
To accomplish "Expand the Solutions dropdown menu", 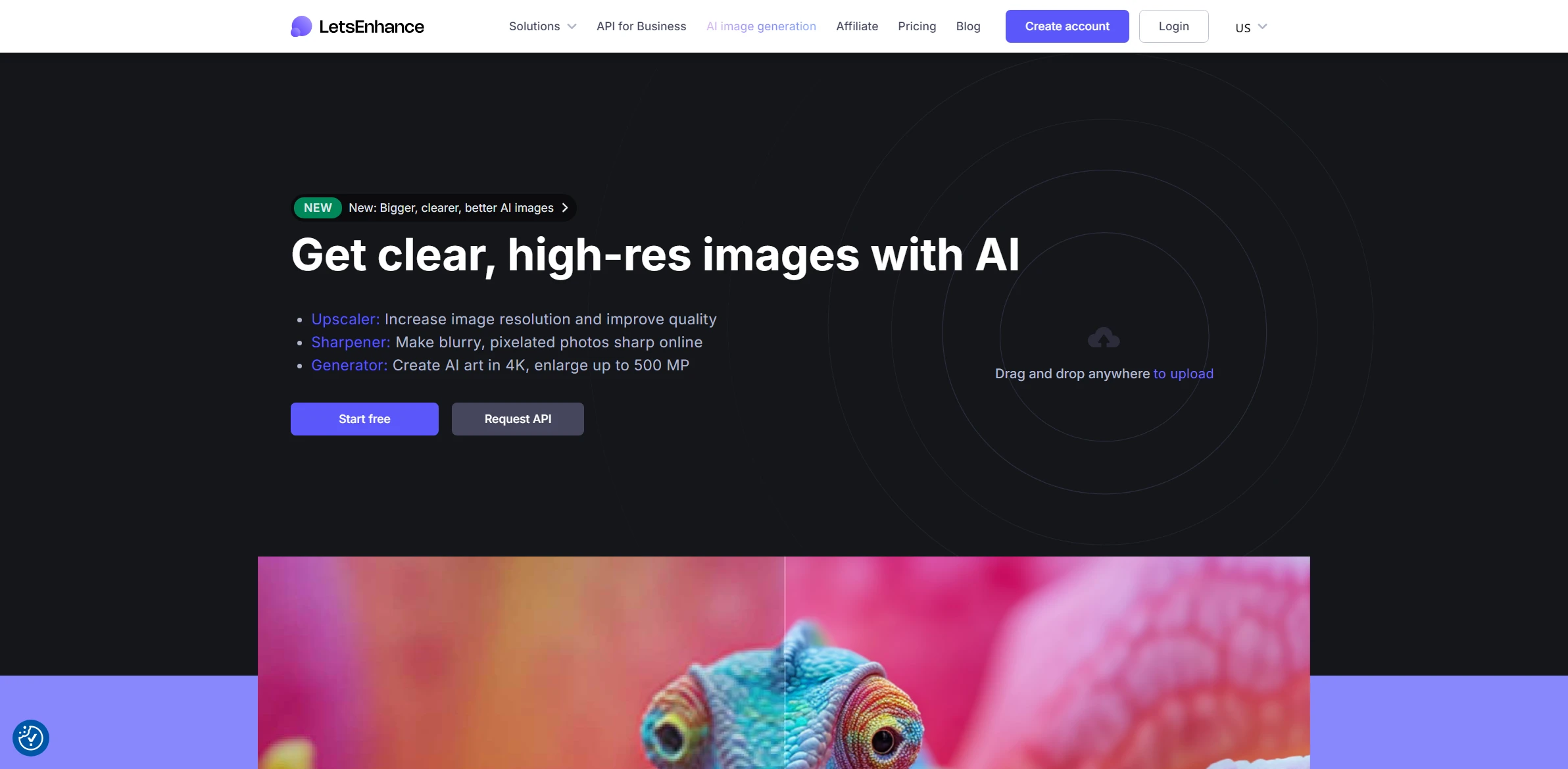I will tap(542, 26).
